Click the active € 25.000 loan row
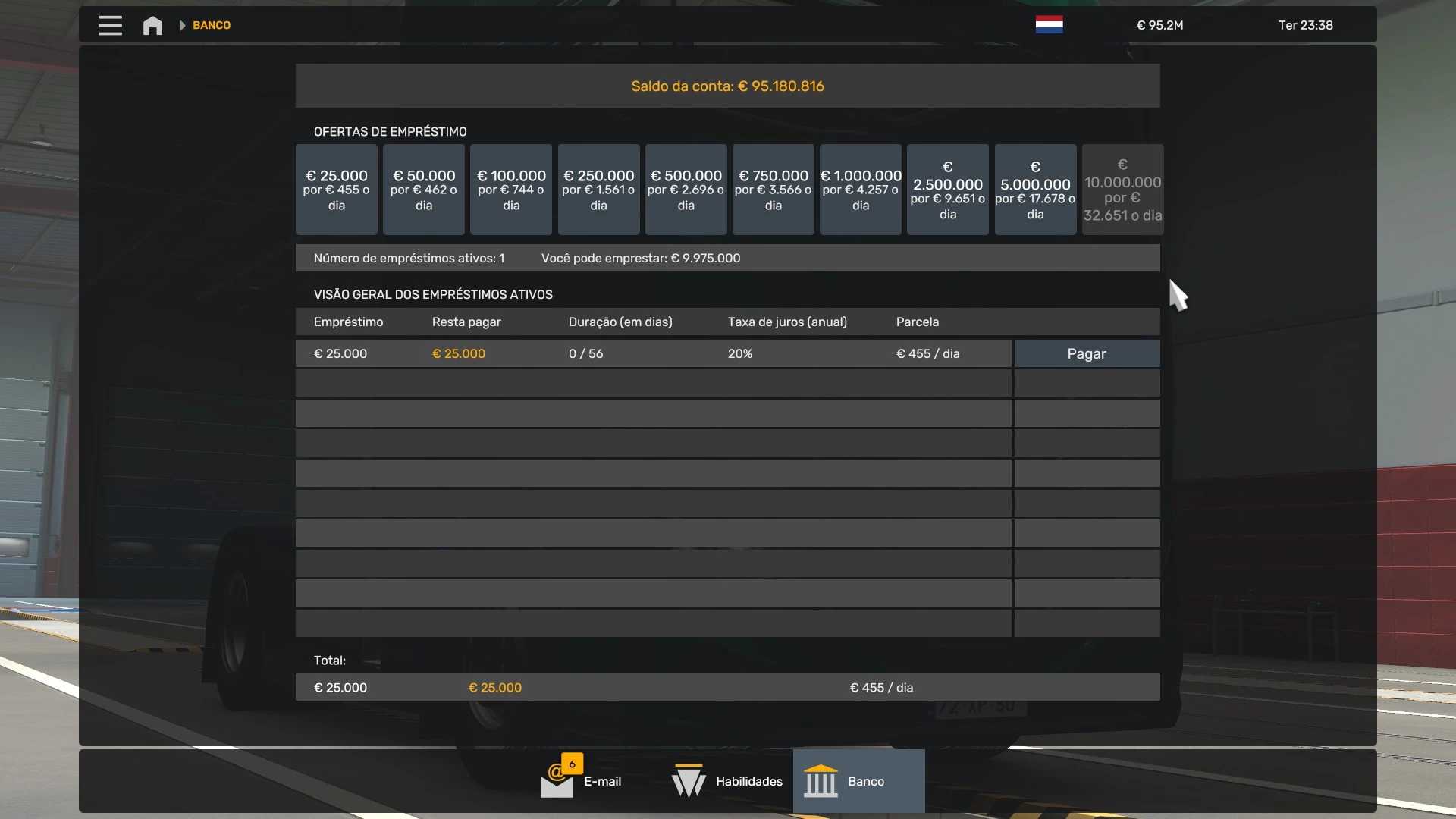 click(652, 353)
